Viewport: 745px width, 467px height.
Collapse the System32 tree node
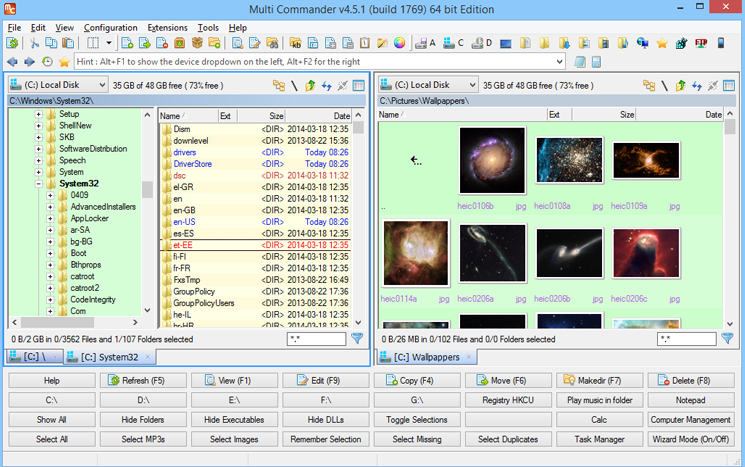click(38, 183)
